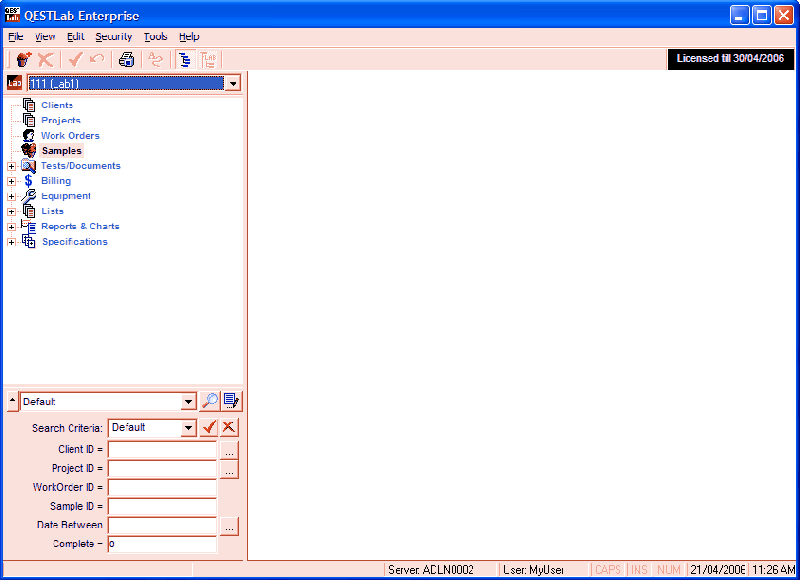Viewport: 800px width, 581px height.
Task: Open the Tools menu
Action: click(155, 36)
